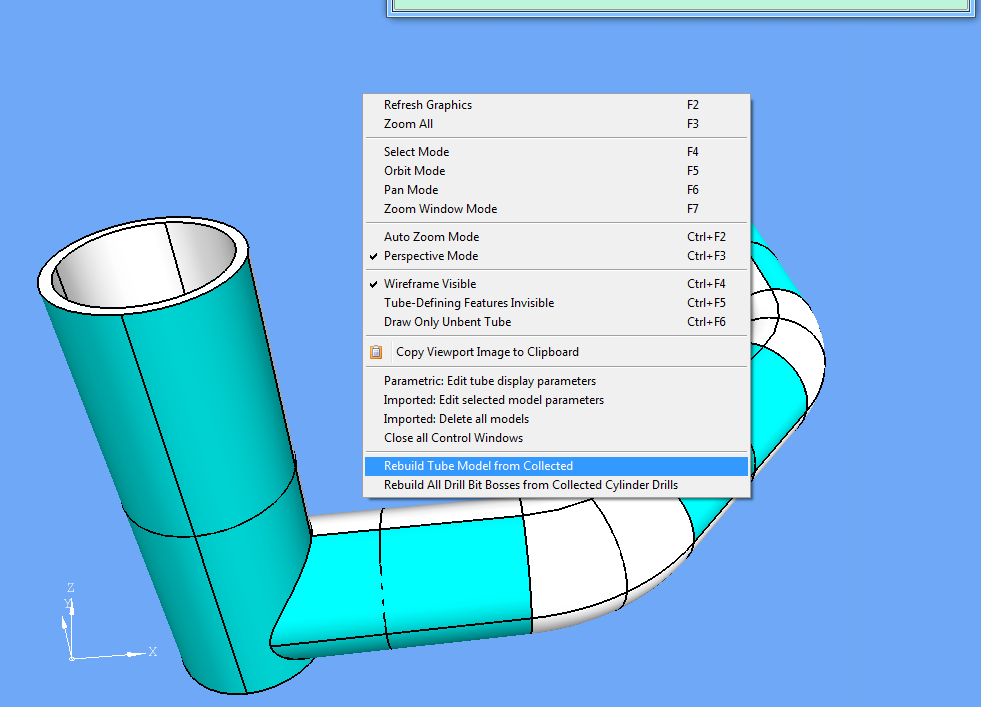Activate Orbit Mode

(x=414, y=171)
